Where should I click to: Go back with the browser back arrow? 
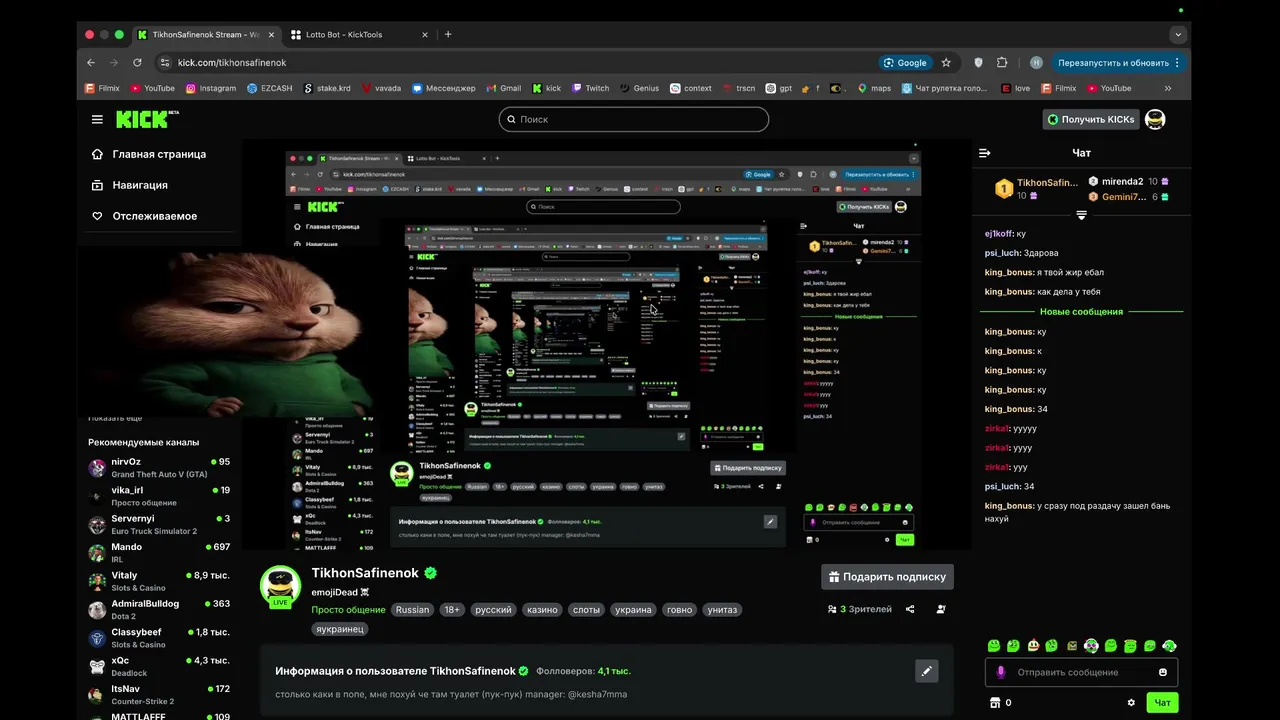pyautogui.click(x=91, y=62)
